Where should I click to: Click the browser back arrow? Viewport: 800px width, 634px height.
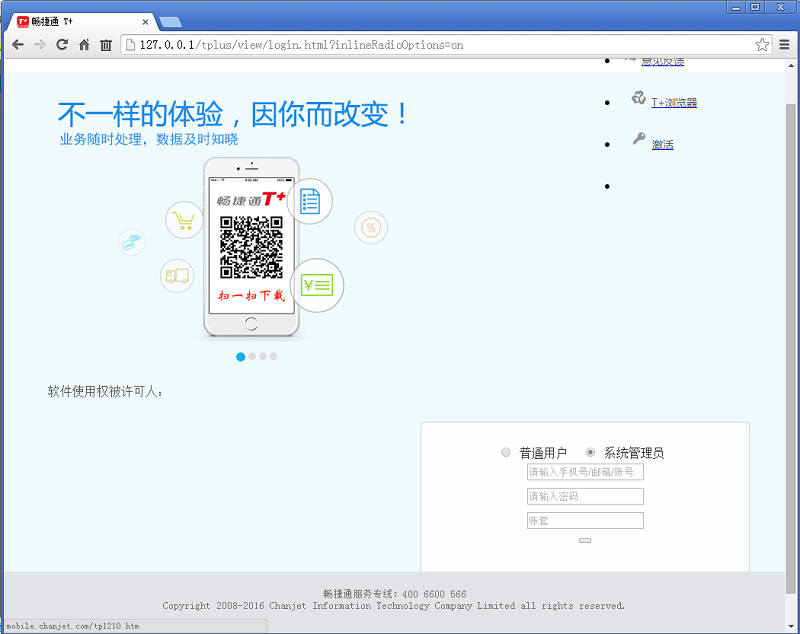(x=18, y=45)
